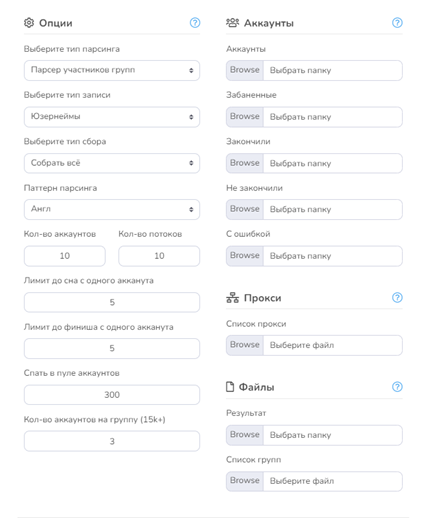Screen dimensions: 426x518
Task: Open the Выберите тип сбора dropdown
Action: [112, 163]
